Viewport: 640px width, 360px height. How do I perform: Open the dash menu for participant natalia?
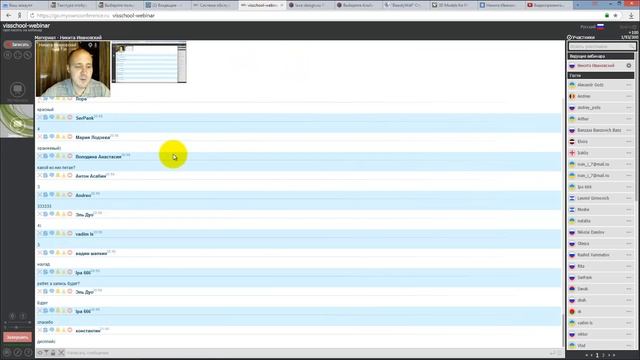coord(629,221)
